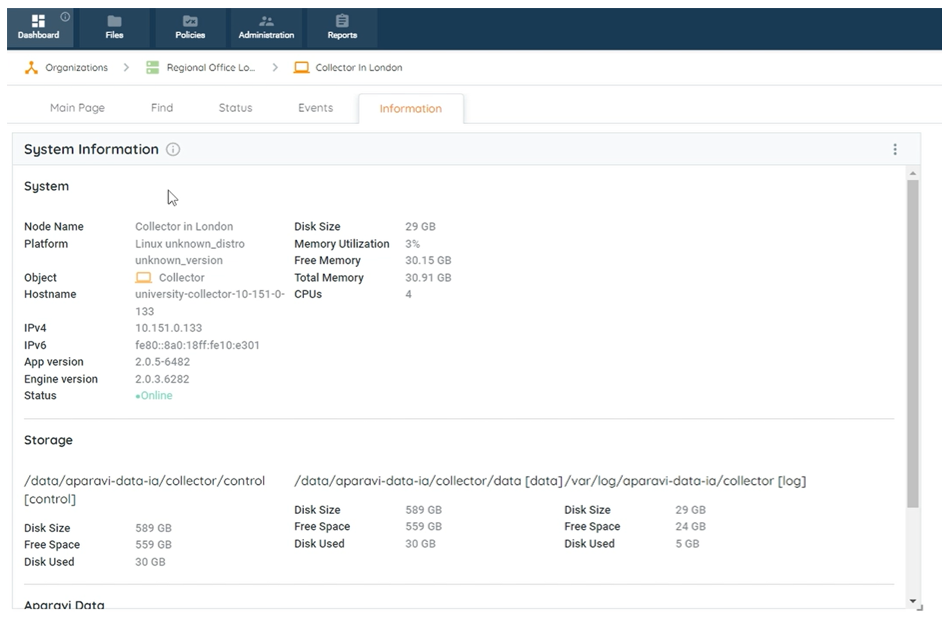Navigate to Regional Office breadcrumb link
The image size is (942, 626).
coord(210,68)
